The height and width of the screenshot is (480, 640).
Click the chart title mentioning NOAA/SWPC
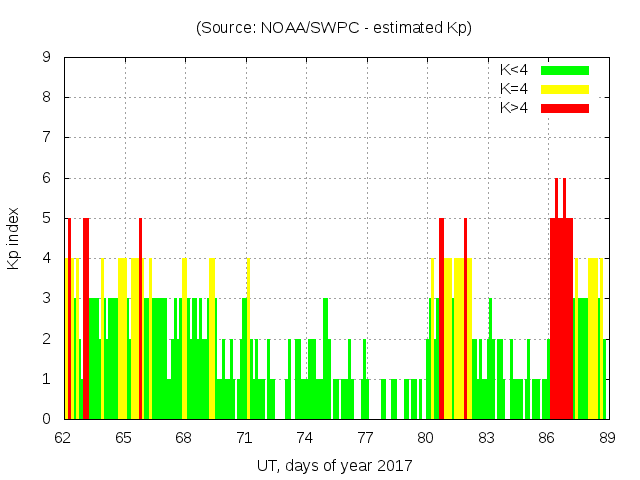coord(334,28)
